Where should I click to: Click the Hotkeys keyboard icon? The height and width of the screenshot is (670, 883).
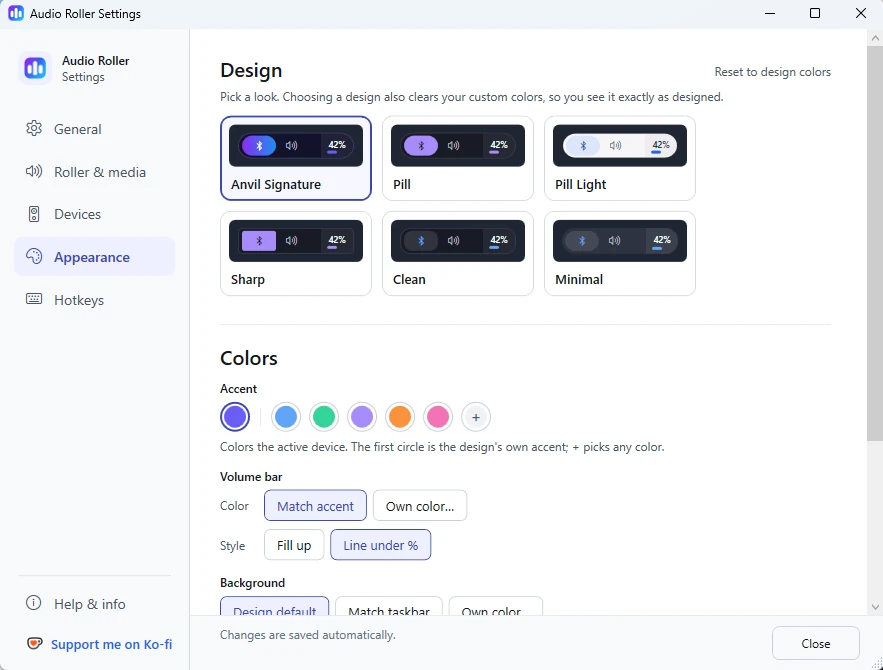(x=34, y=299)
